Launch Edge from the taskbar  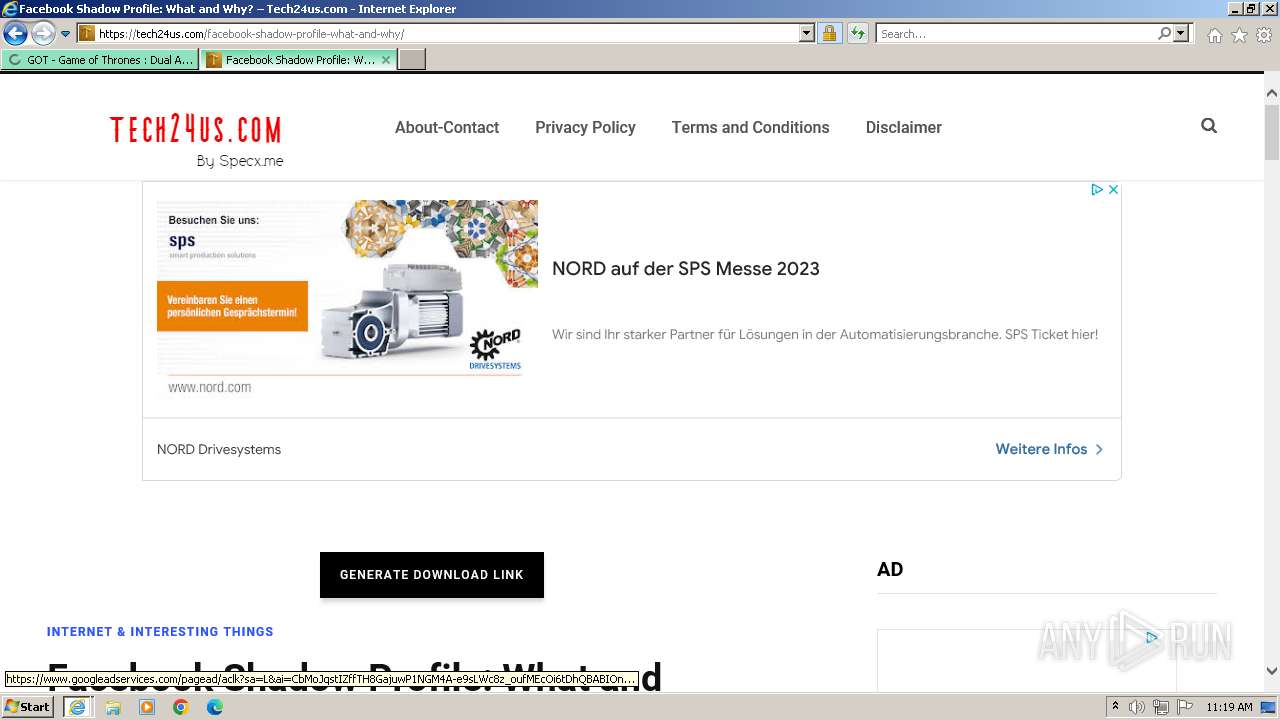[215, 707]
